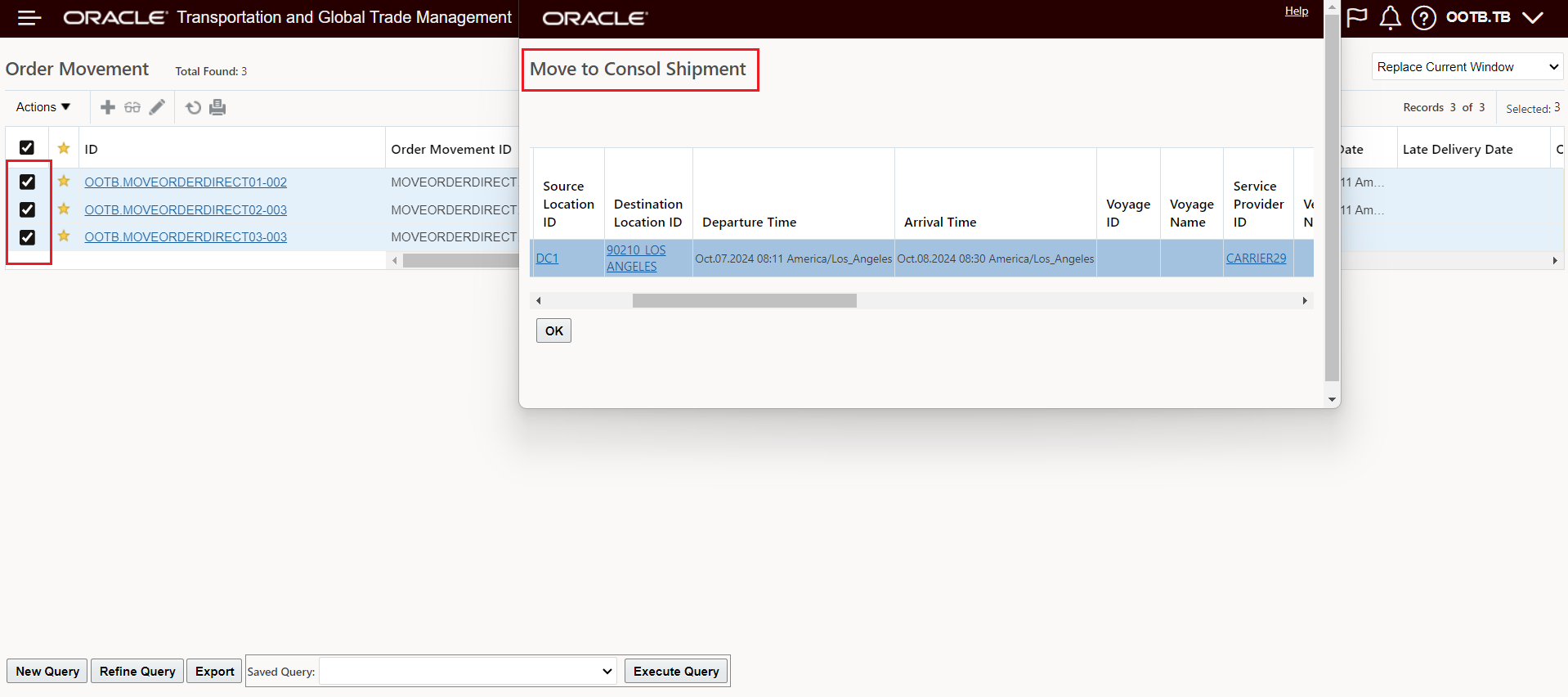This screenshot has width=1568, height=697.
Task: Click Order Movement table scroll right arrow
Action: click(x=1555, y=260)
